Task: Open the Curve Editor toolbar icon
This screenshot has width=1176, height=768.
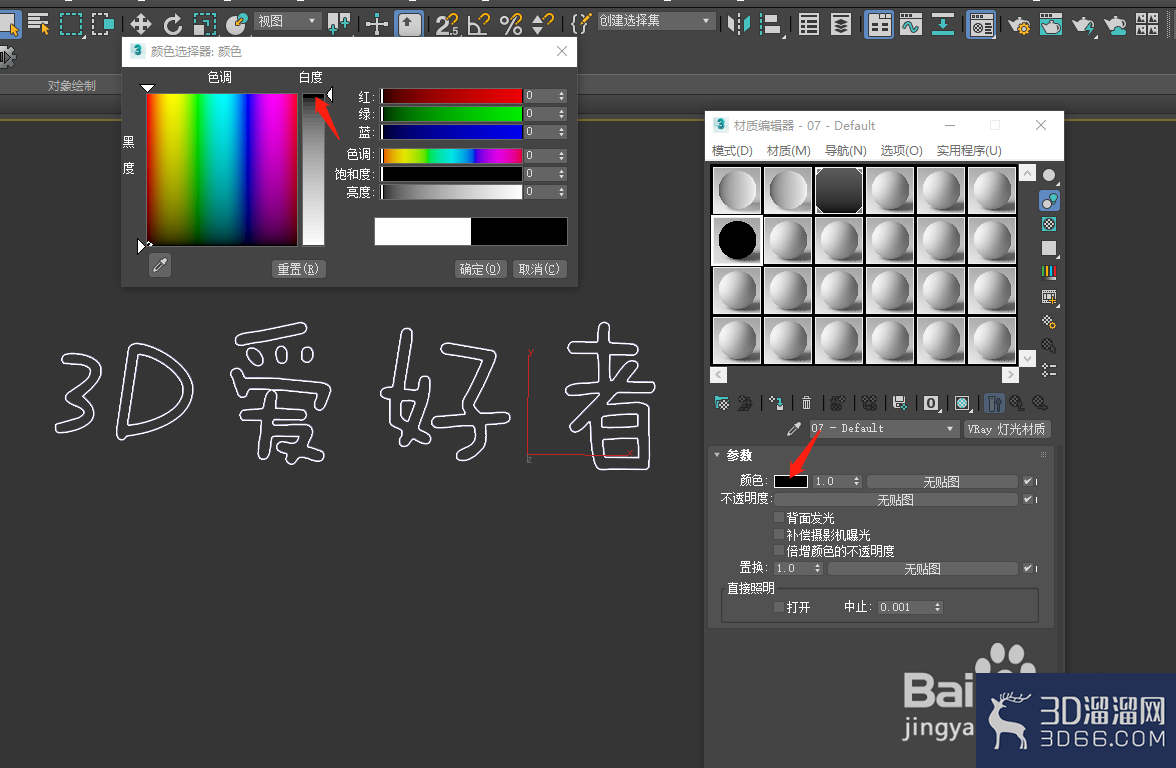Action: (x=910, y=24)
